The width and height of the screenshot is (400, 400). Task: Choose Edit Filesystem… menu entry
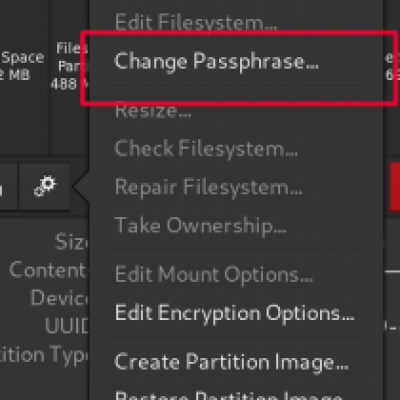click(196, 22)
